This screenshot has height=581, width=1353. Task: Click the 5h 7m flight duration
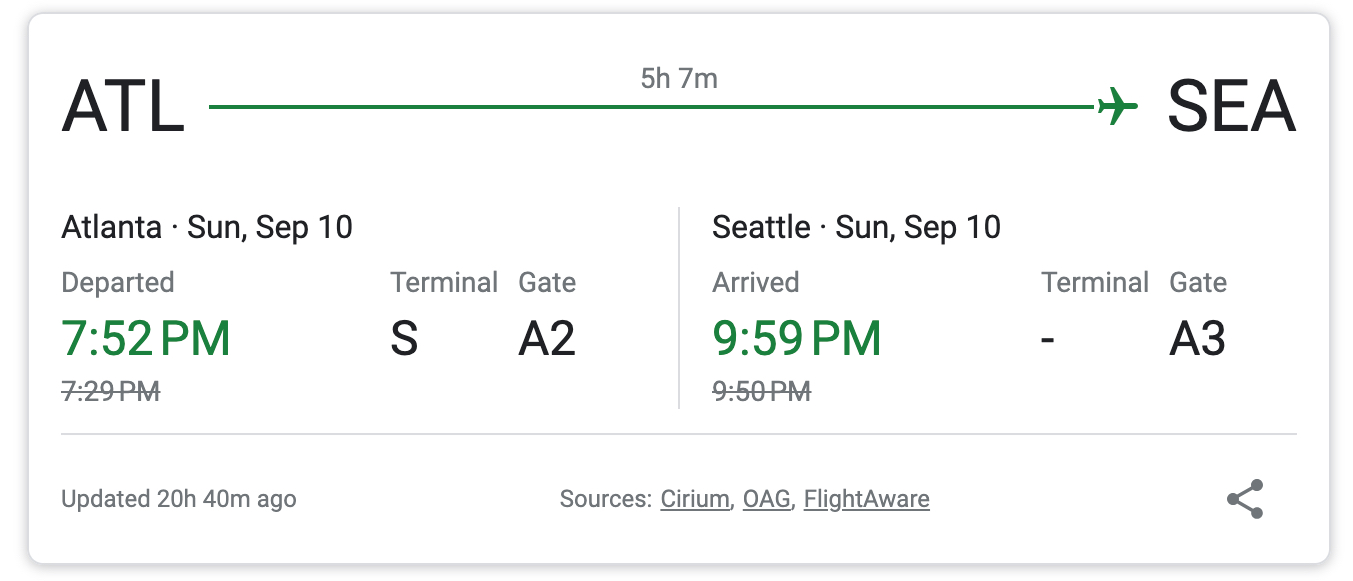(679, 78)
